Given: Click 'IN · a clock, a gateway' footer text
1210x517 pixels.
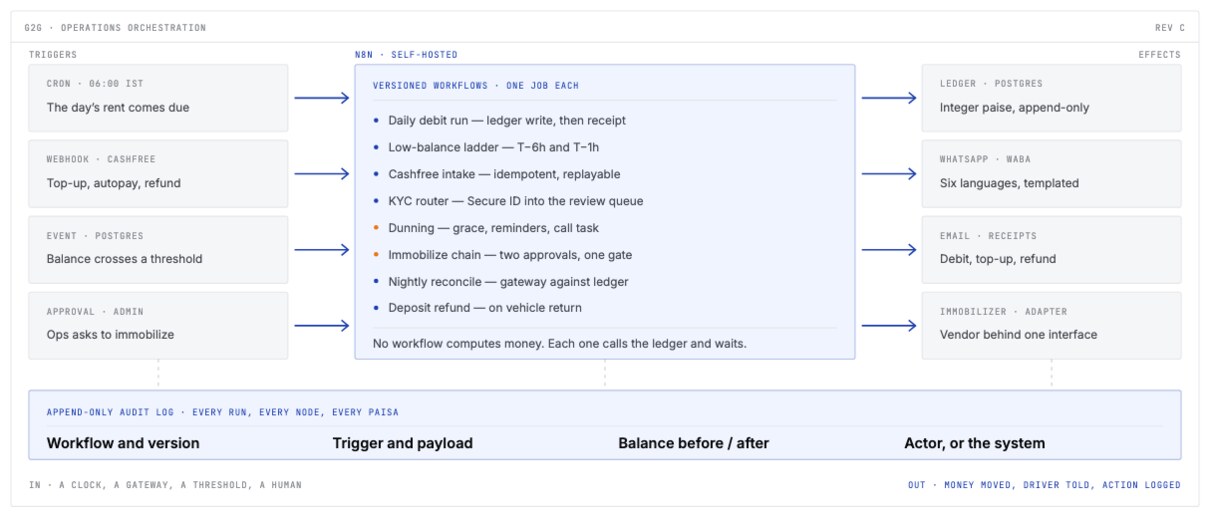Looking at the screenshot, I should click(x=165, y=485).
